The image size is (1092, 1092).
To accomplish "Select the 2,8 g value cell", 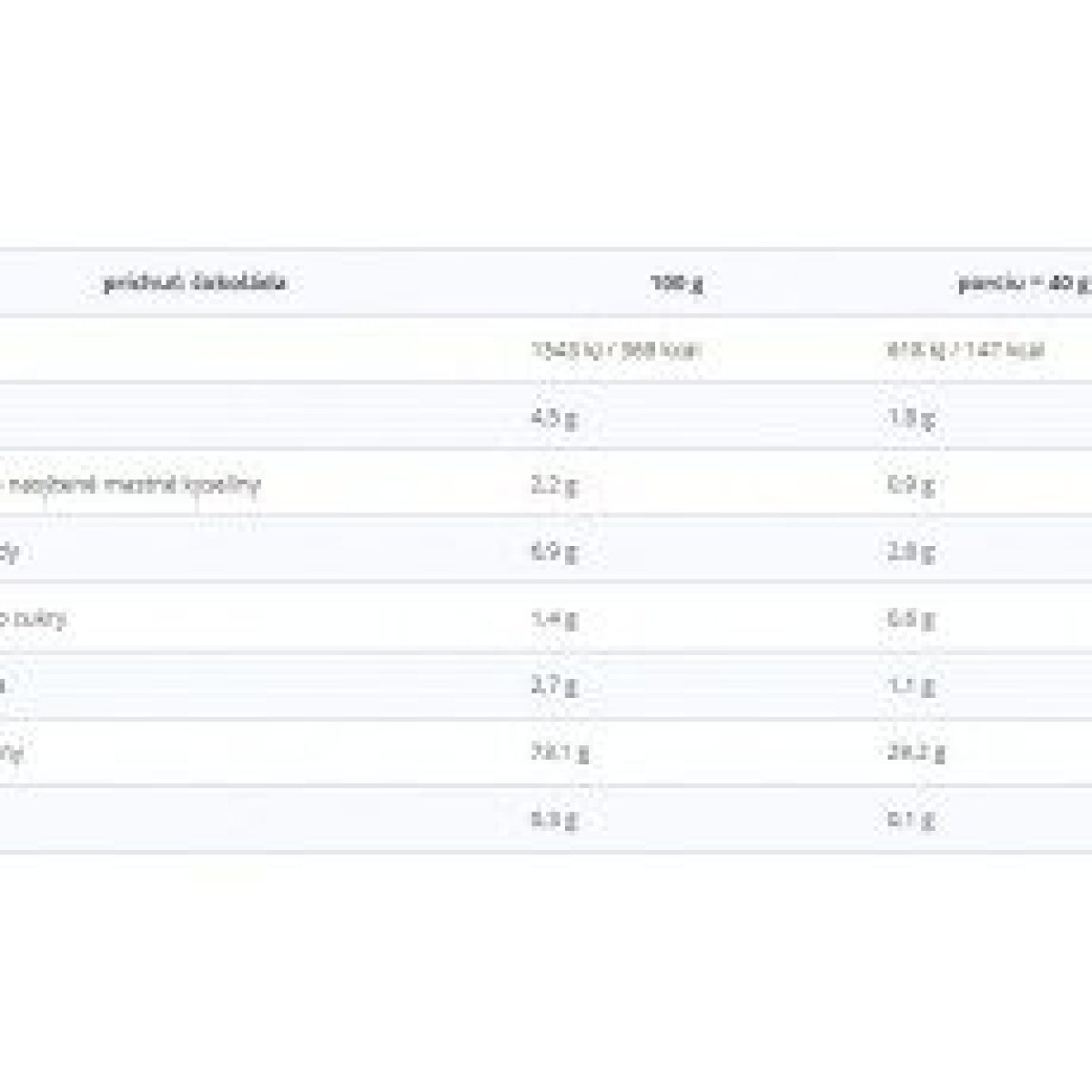I will point(910,551).
